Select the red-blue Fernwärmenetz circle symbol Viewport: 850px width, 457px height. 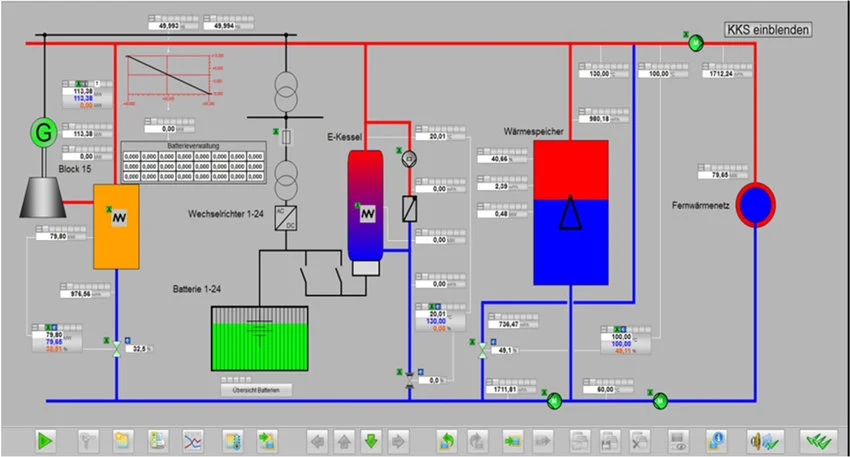756,204
